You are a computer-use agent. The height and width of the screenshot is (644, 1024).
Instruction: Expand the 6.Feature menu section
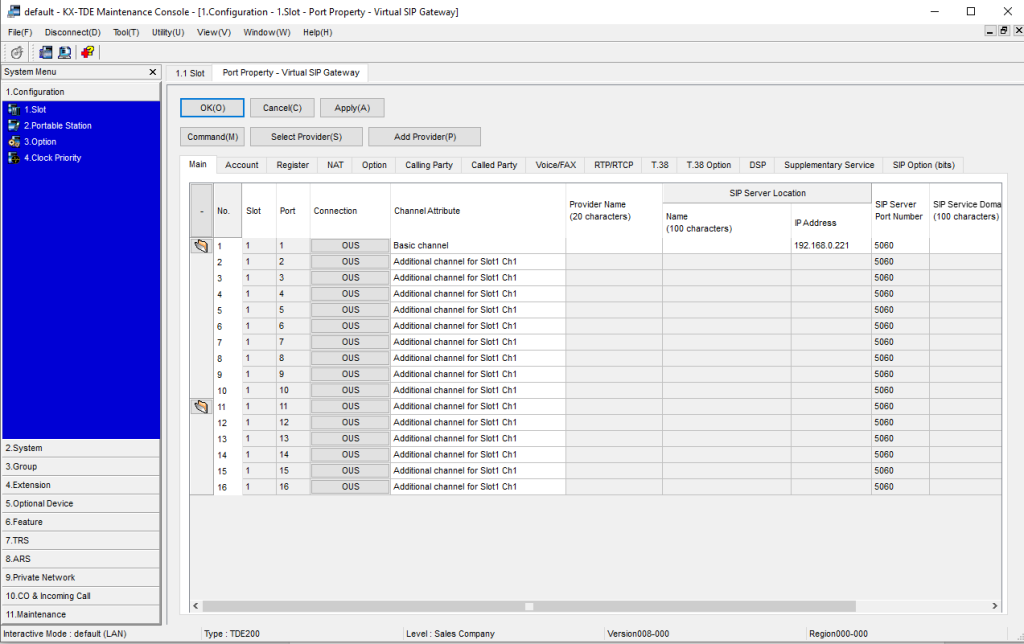(x=81, y=522)
